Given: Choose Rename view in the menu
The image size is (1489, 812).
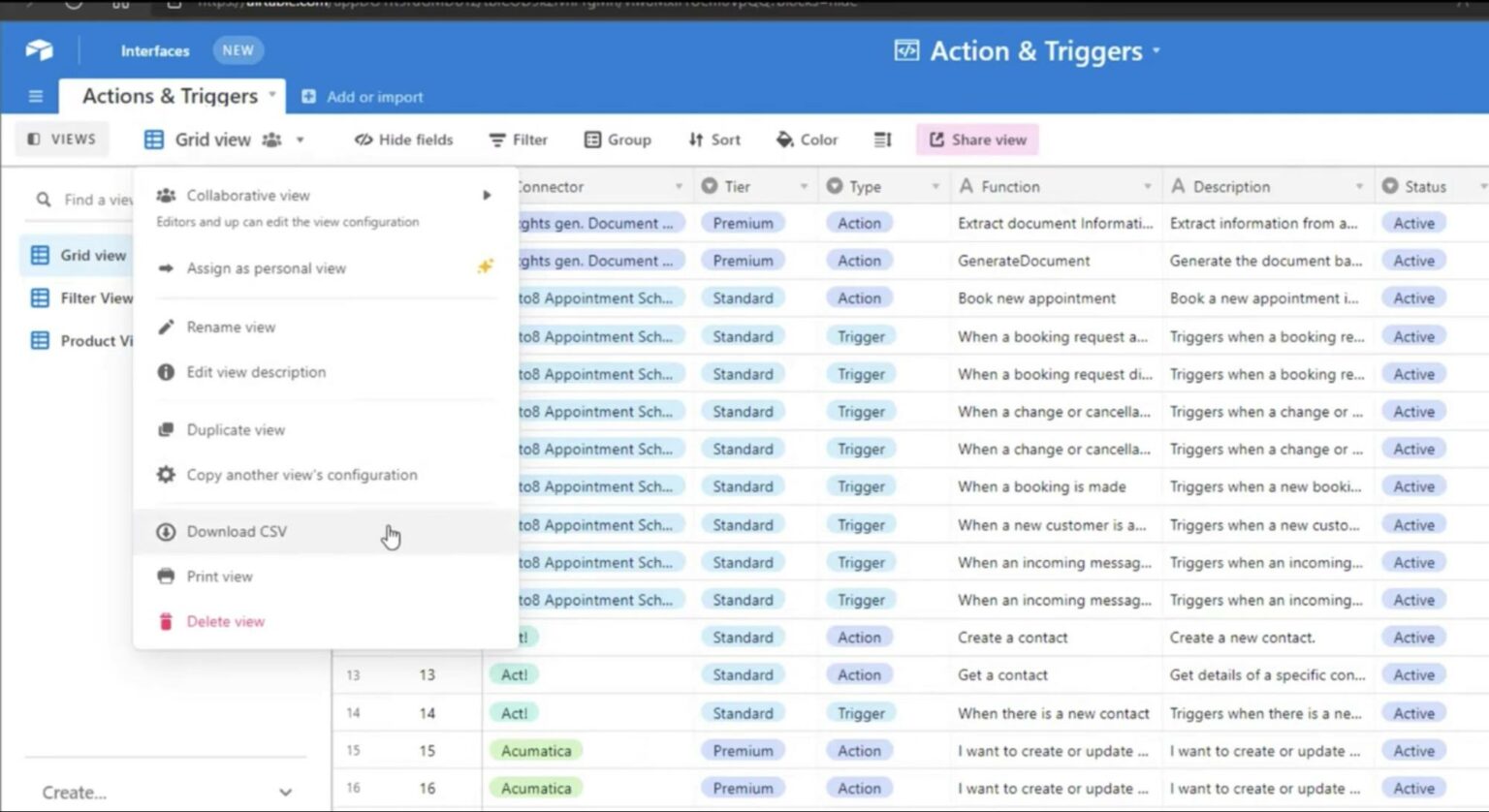Looking at the screenshot, I should (231, 327).
